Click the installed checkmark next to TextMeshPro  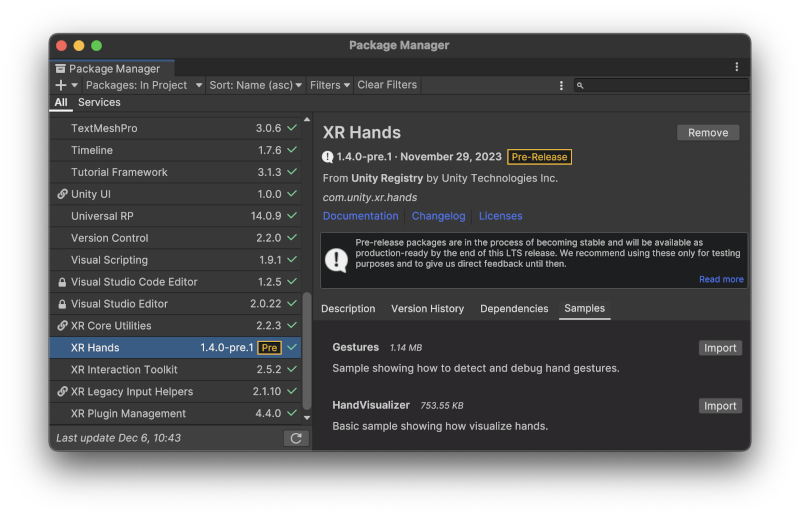coord(292,128)
